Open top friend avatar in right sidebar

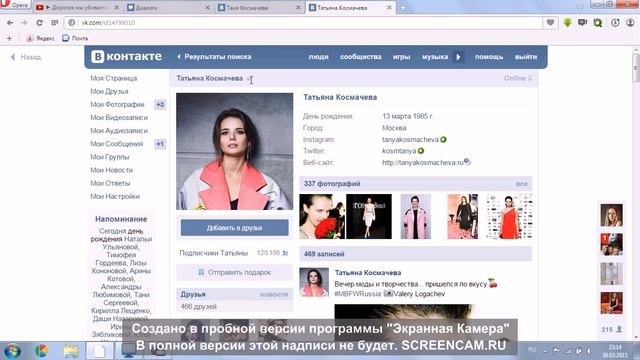pyautogui.click(x=611, y=215)
